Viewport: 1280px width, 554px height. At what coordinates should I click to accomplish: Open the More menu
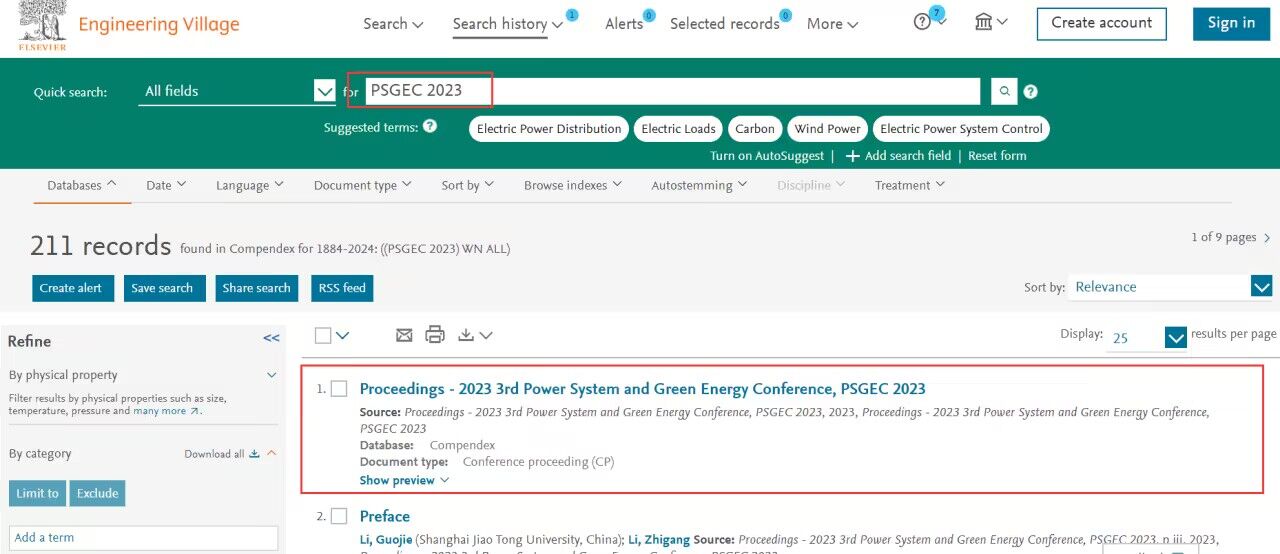click(833, 23)
